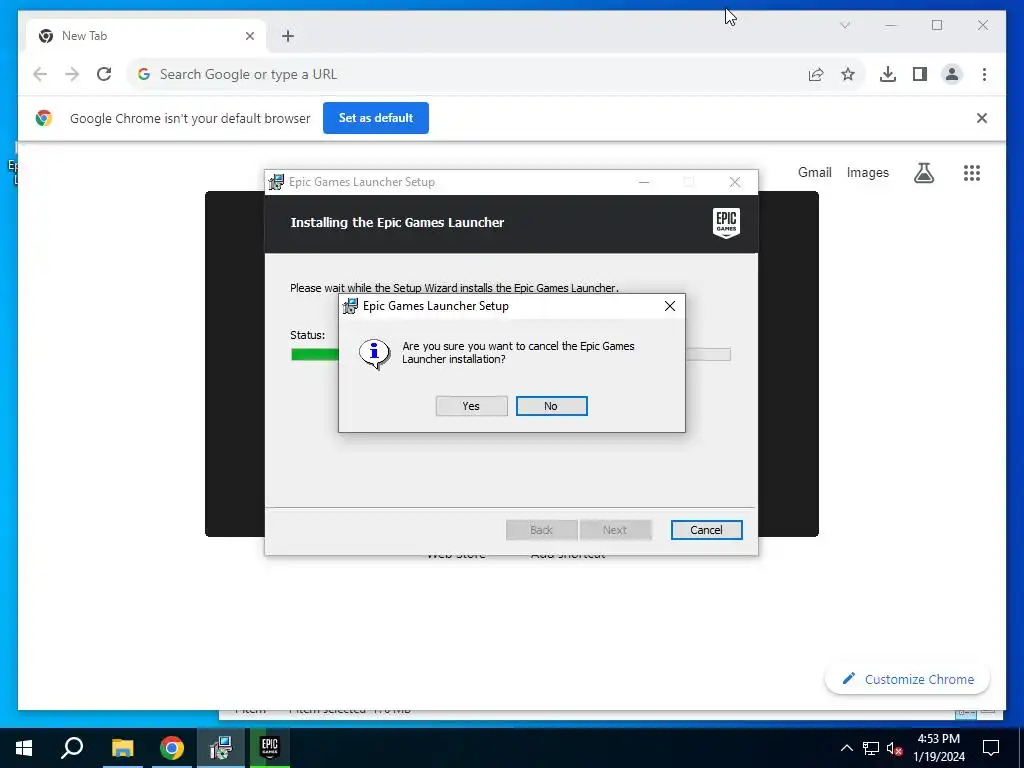Click the Chrome taskbar icon
This screenshot has height=768, width=1024.
click(x=172, y=748)
